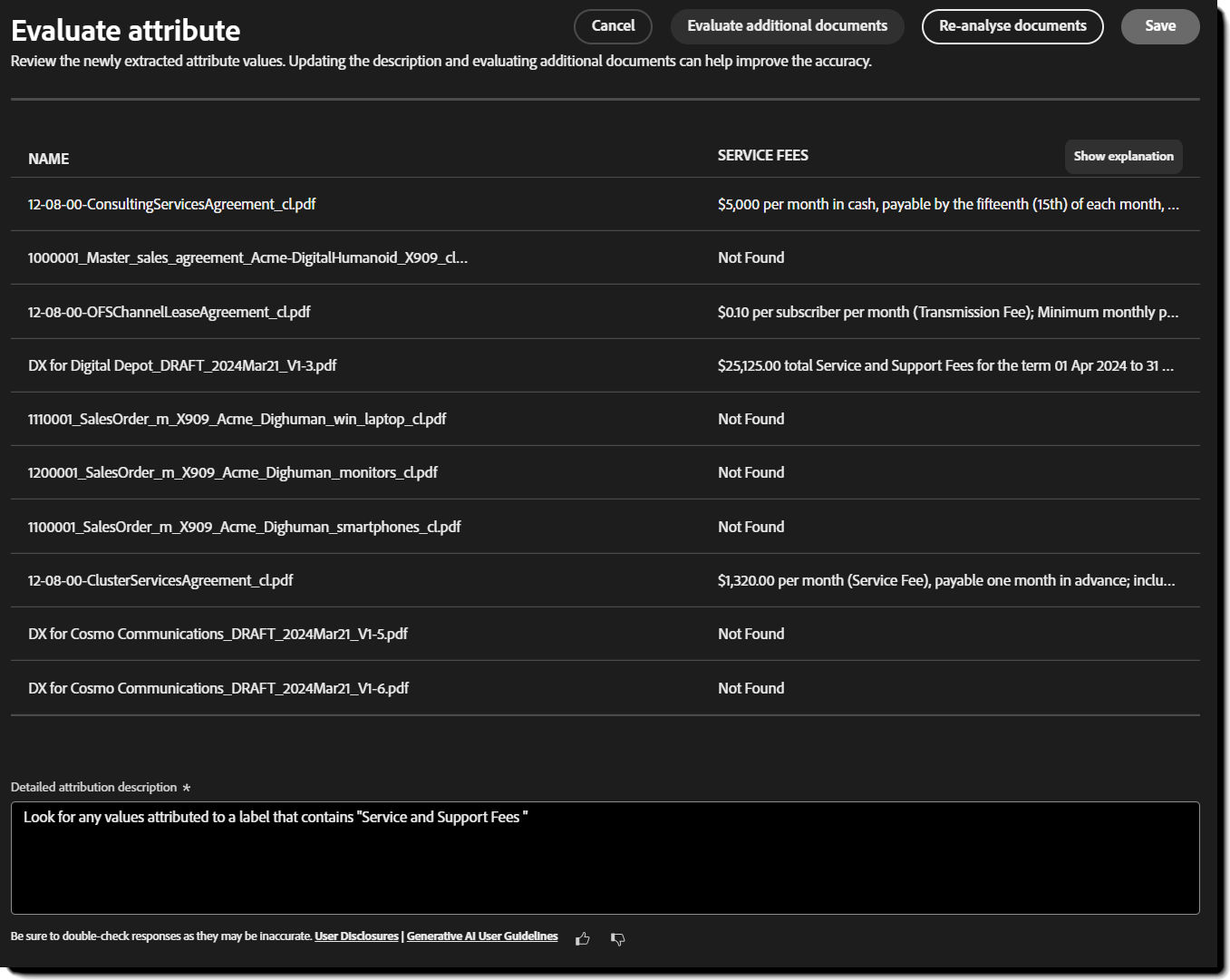The image size is (1230, 980).
Task: Open Generative AI User Guidelines link
Action: click(x=482, y=936)
